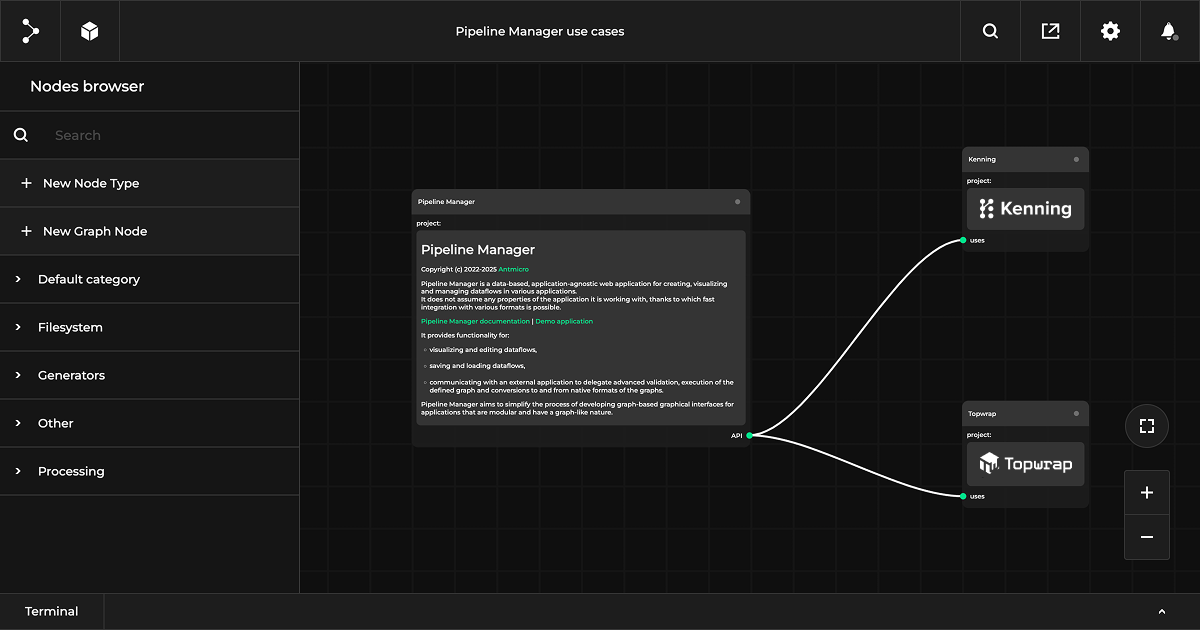Click New Graph Node label
The height and width of the screenshot is (630, 1200).
click(x=95, y=231)
